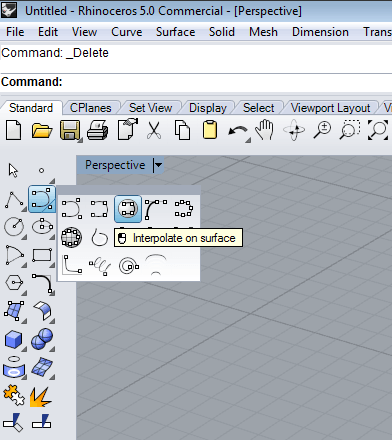
Task: Select the Boolean Union spheres tool
Action: coord(42,339)
